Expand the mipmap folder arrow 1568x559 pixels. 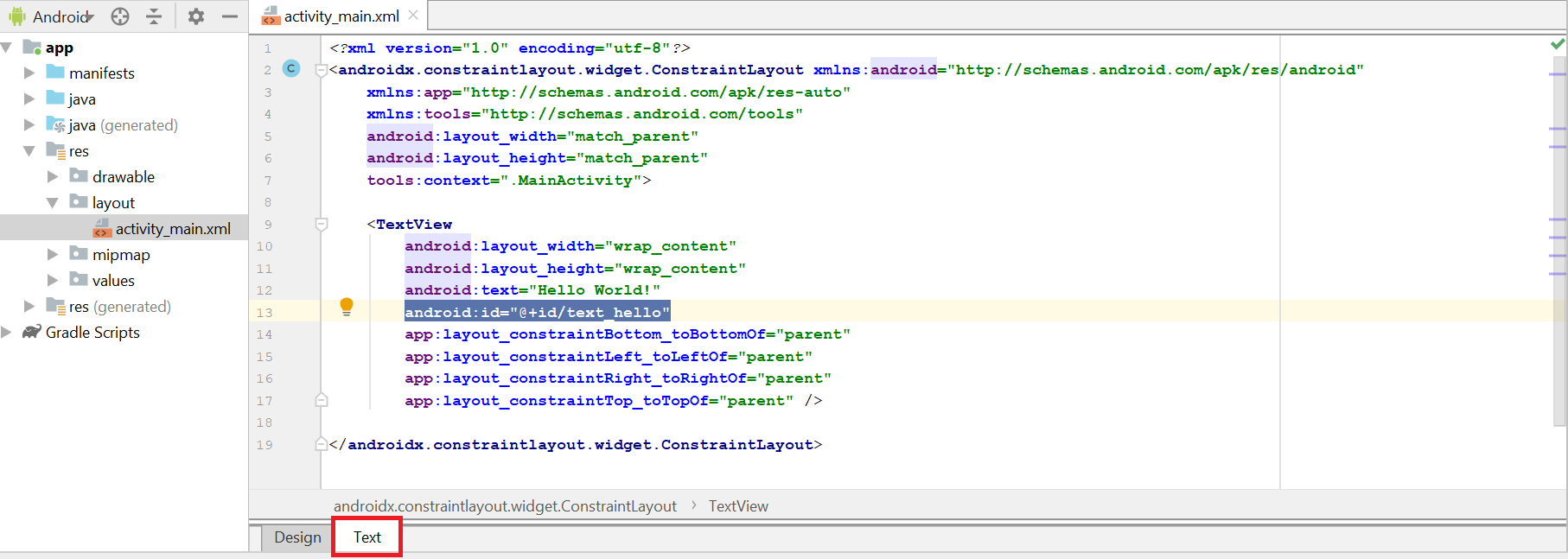[x=53, y=255]
